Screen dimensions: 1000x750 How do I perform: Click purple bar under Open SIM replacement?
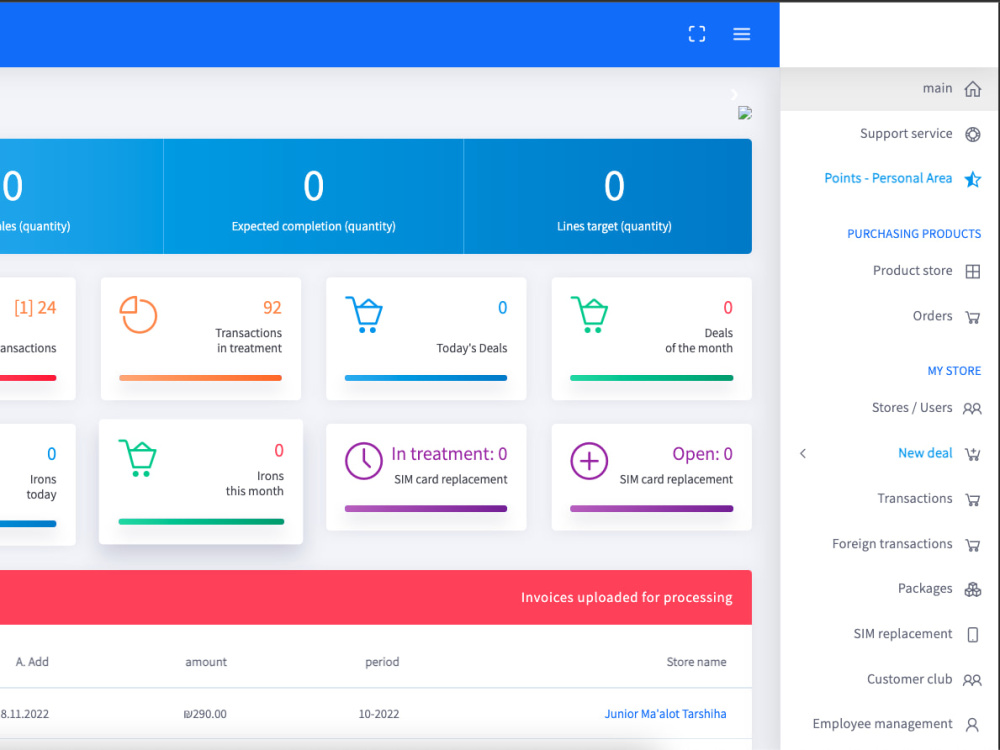(652, 509)
